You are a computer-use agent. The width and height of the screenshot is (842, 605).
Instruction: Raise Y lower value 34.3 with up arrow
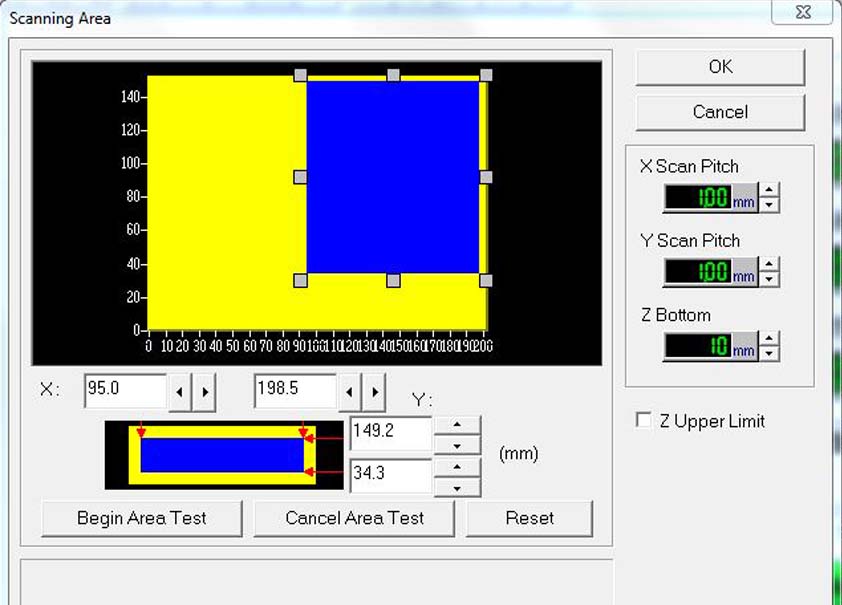coord(457,467)
